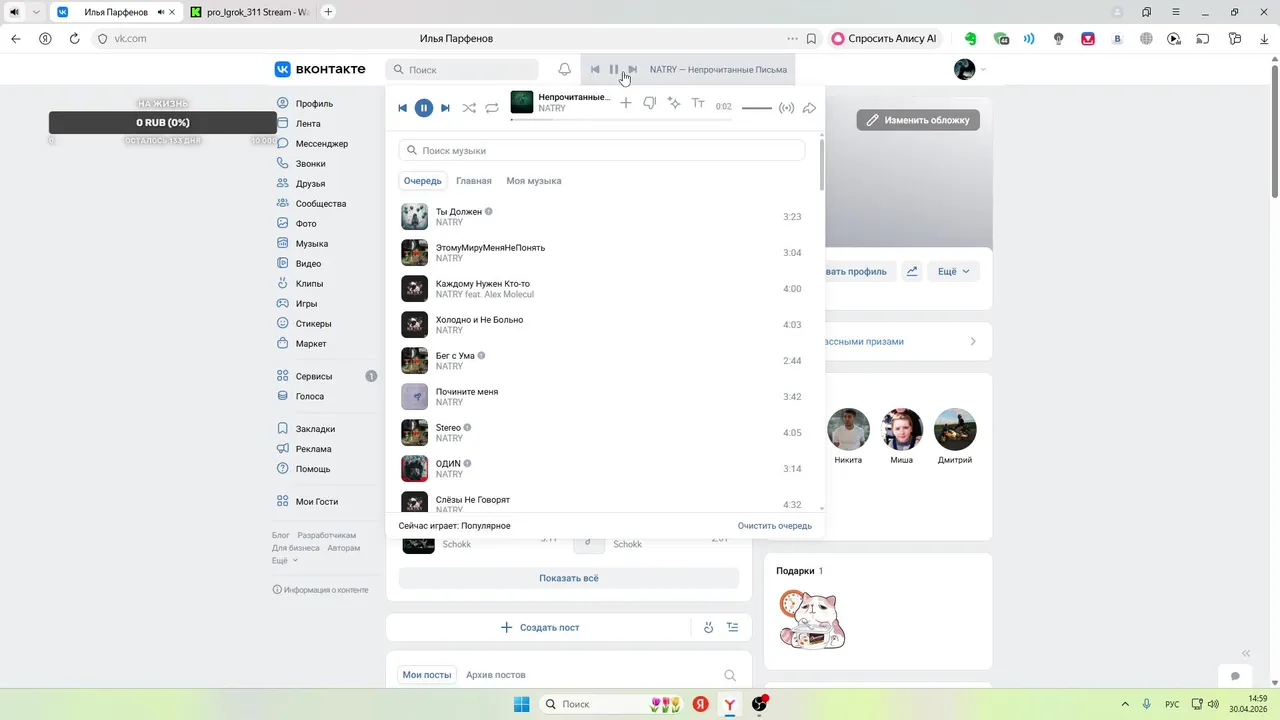Open profile statistics chart icon
The width and height of the screenshot is (1280, 720).
point(912,271)
